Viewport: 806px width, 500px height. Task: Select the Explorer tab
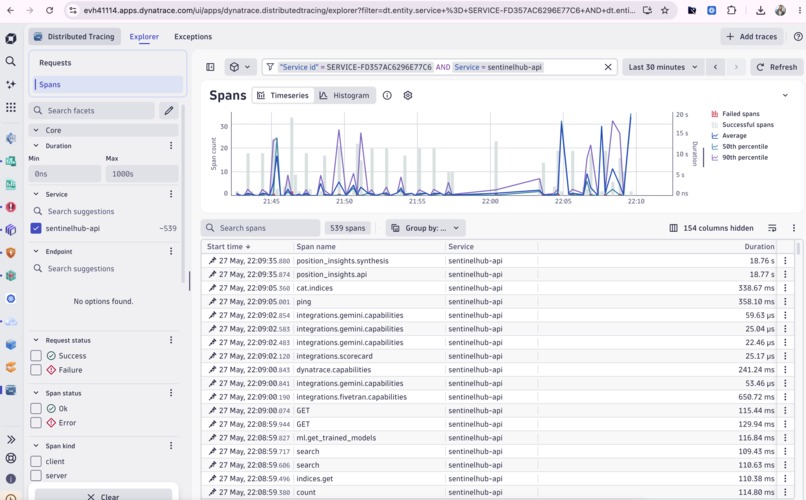(144, 36)
